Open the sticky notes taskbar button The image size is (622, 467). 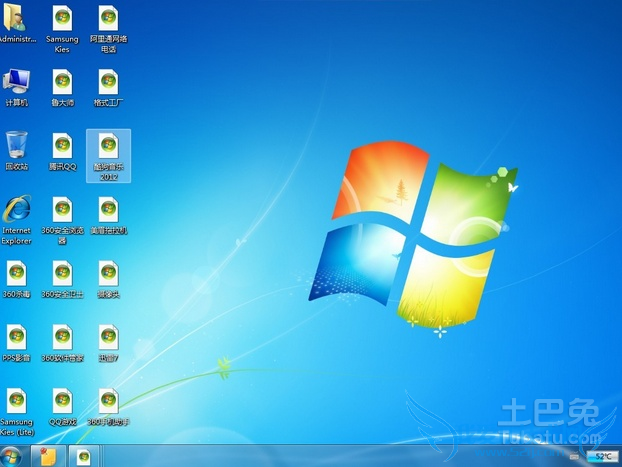48,456
